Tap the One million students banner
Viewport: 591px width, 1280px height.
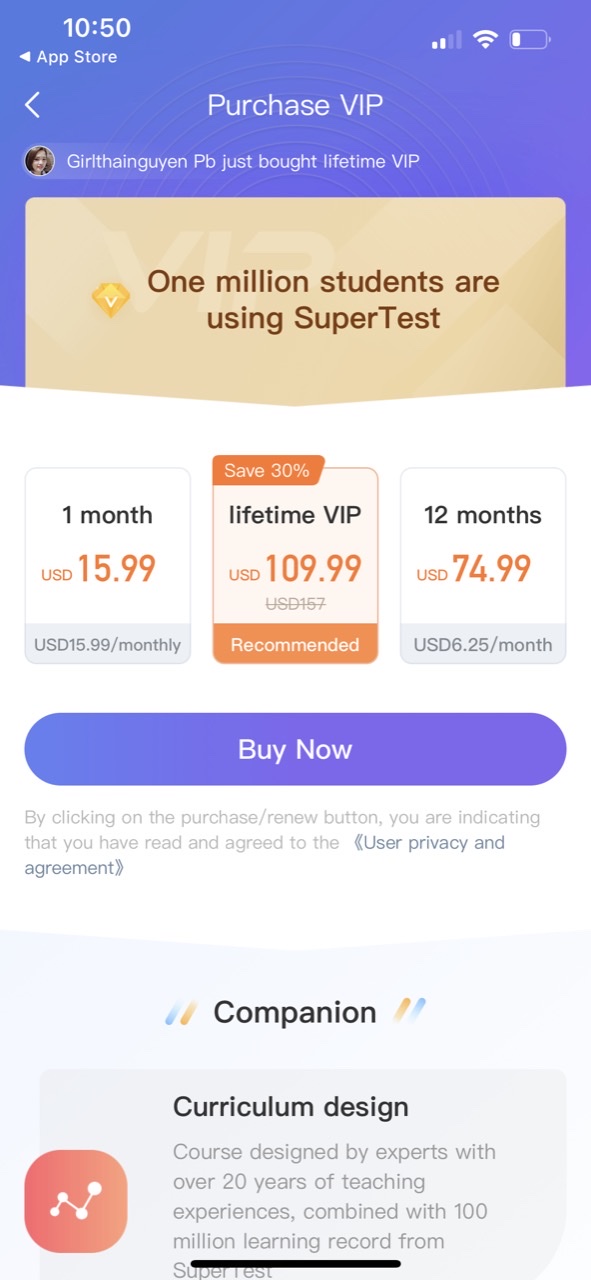(295, 300)
